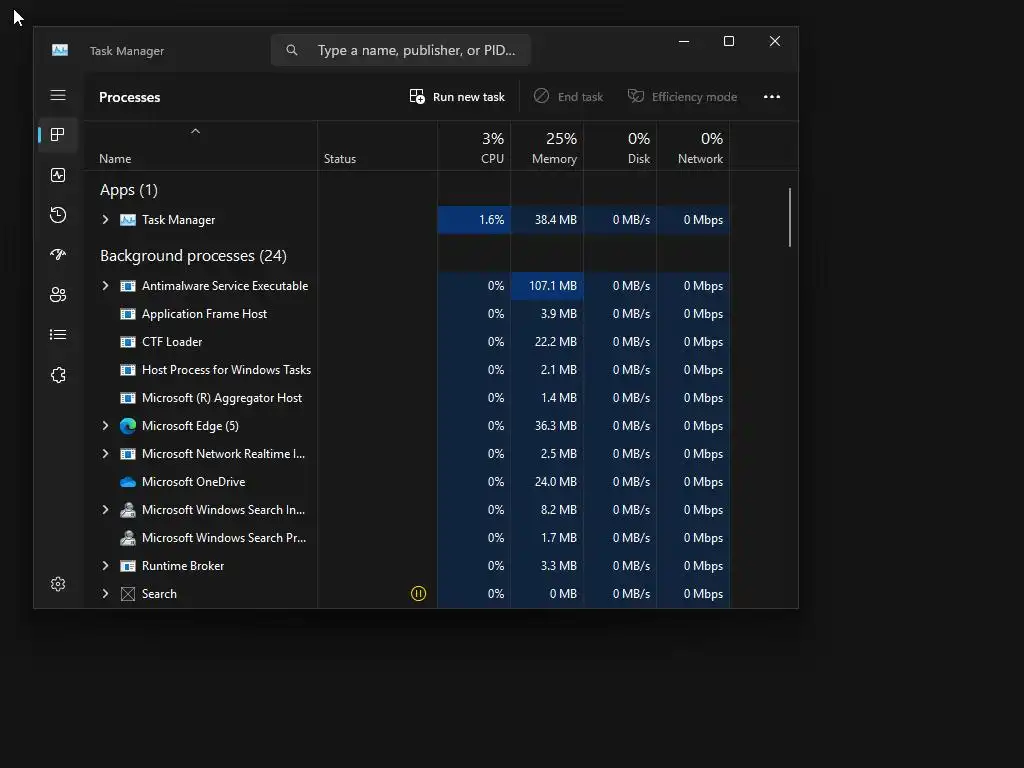1024x768 pixels.
Task: Open Task Manager settings gear
Action: [x=58, y=584]
